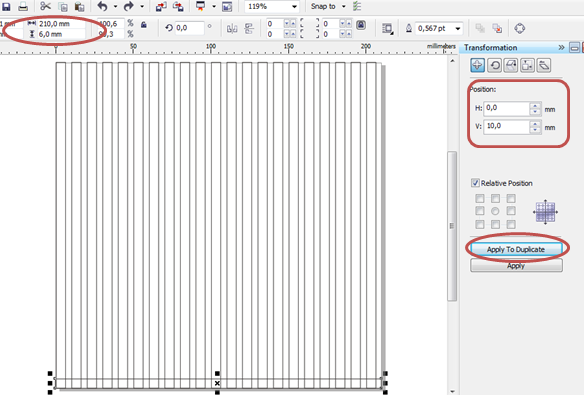Click the Import icon

click(x=161, y=6)
